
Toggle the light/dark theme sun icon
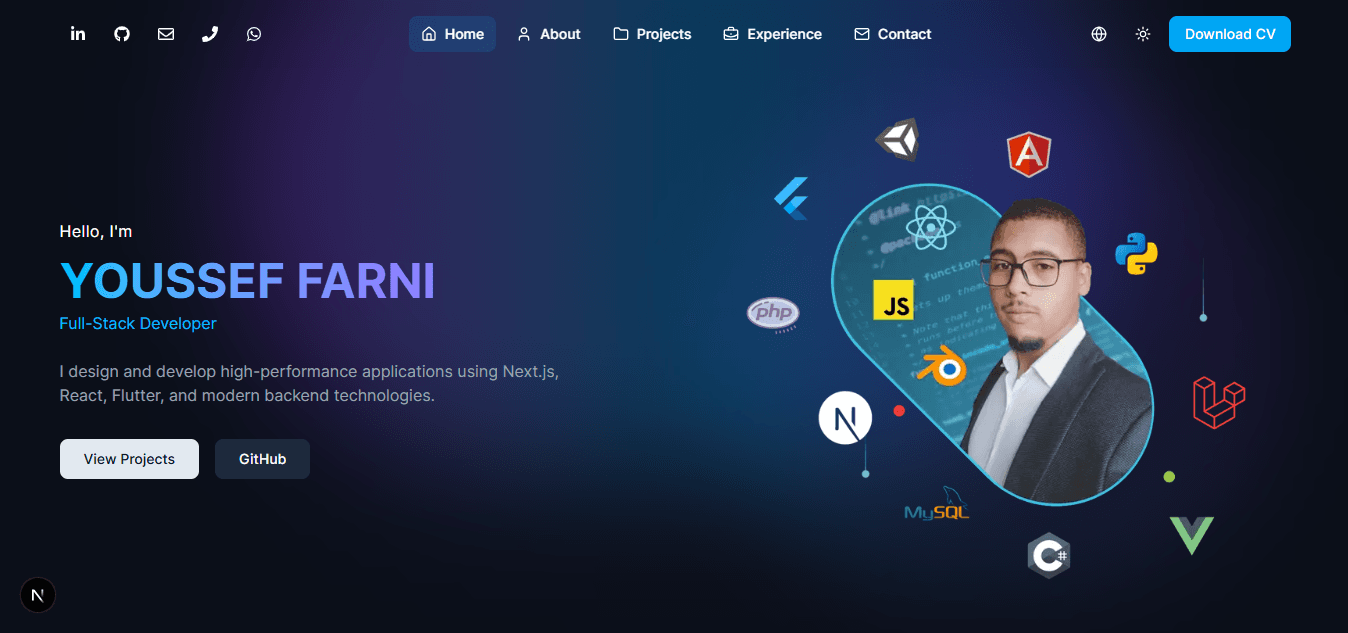click(1142, 33)
